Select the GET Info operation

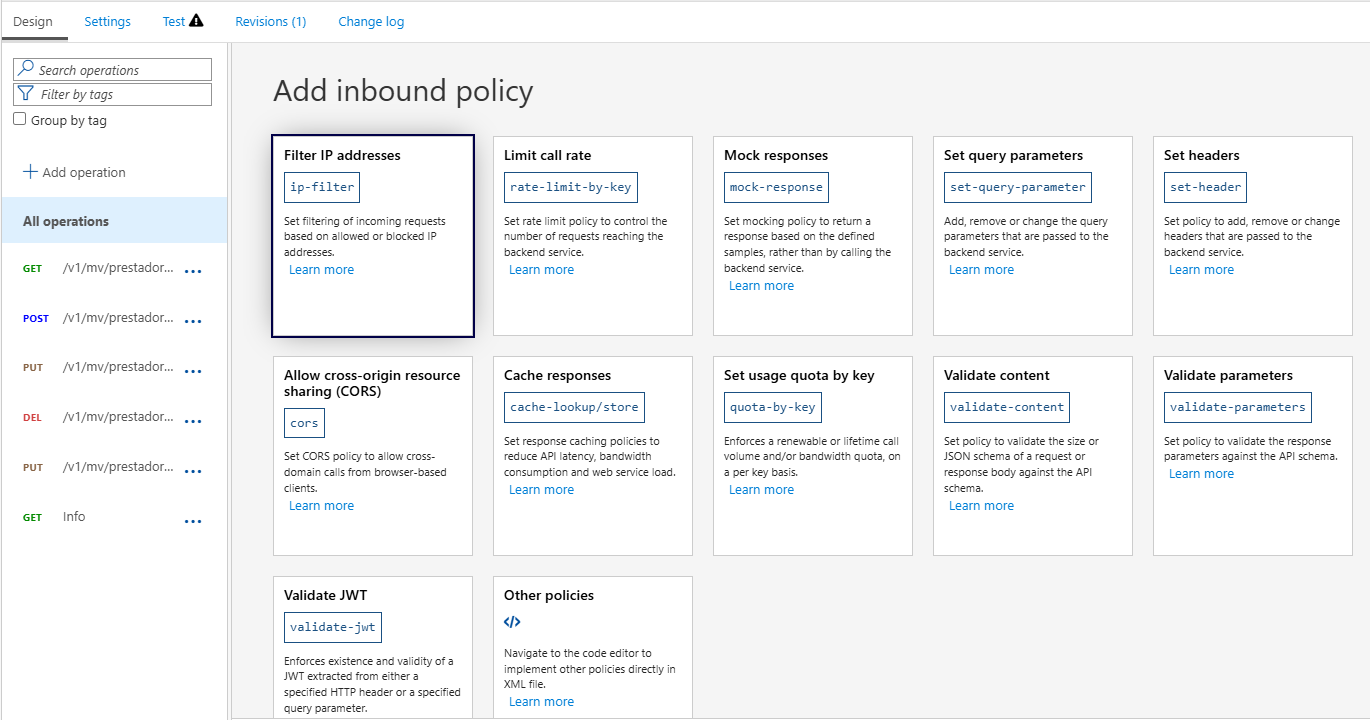114,517
